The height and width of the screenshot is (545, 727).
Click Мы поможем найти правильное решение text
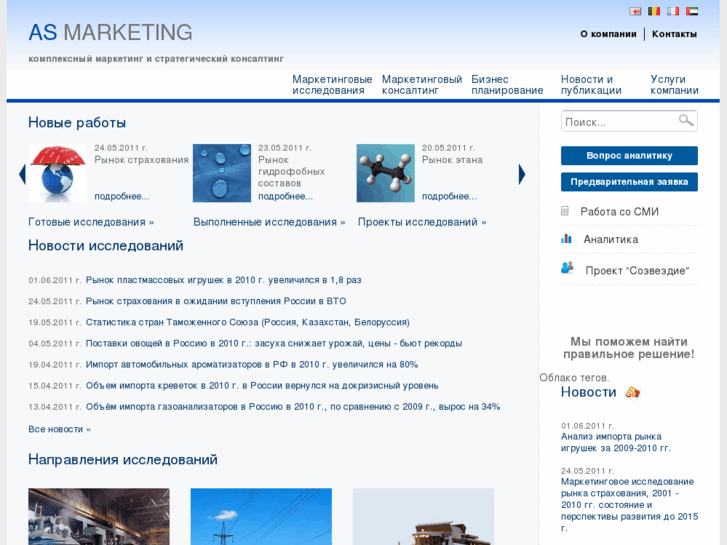pos(629,348)
